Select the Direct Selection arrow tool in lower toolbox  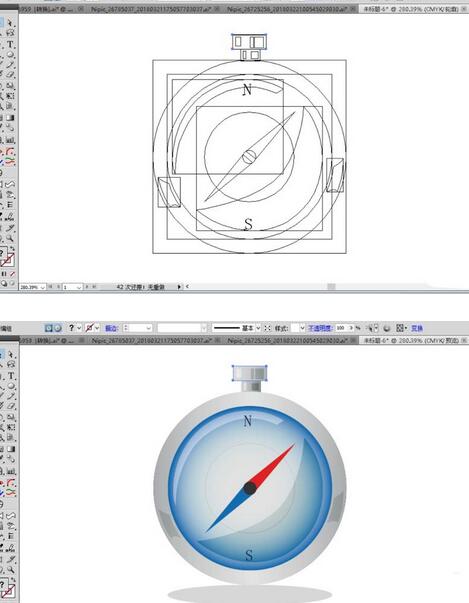click(x=10, y=355)
